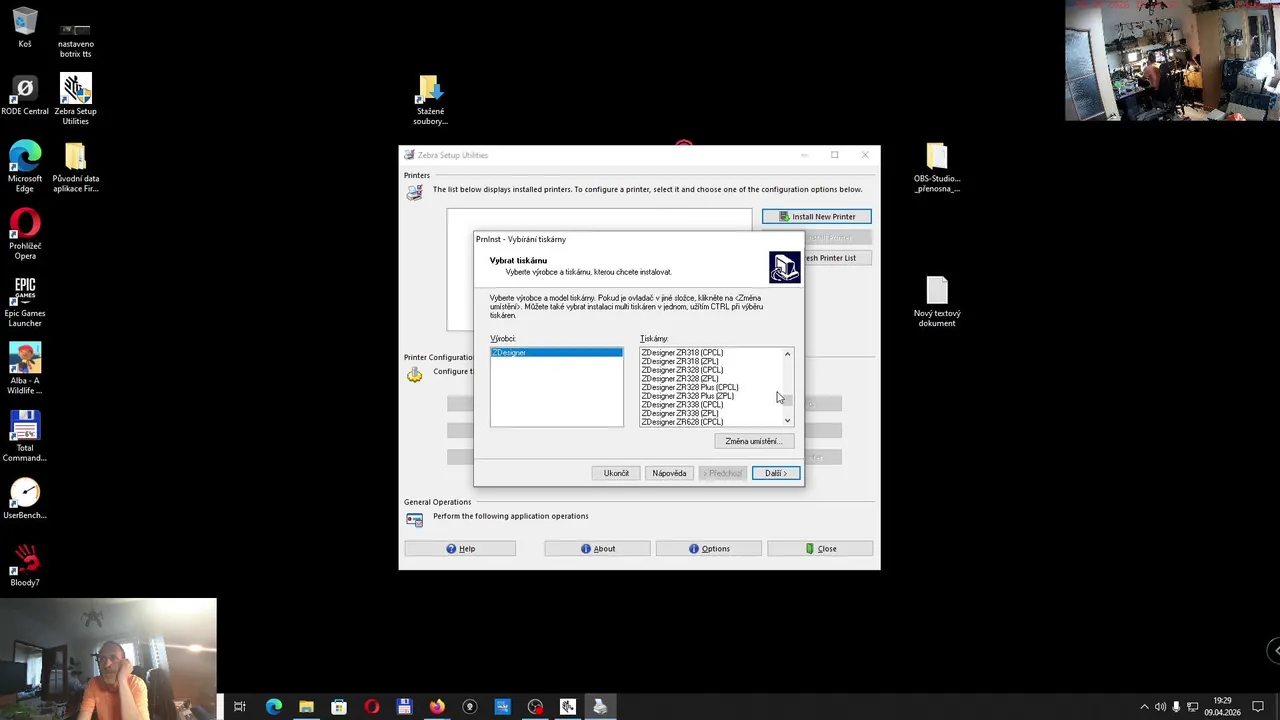Image resolution: width=1280 pixels, height=720 pixels.
Task: Click Ukončit button in PrnInst dialog
Action: tap(616, 473)
